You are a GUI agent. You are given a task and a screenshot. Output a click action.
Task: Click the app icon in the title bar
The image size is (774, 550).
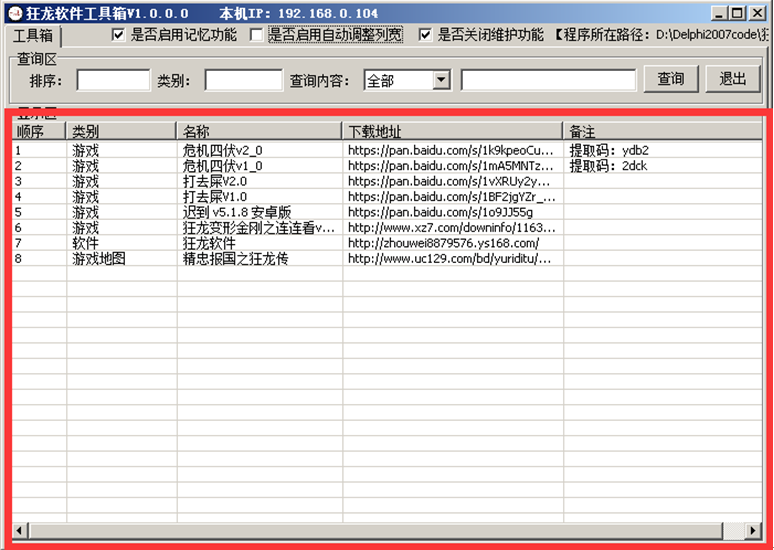click(15, 13)
